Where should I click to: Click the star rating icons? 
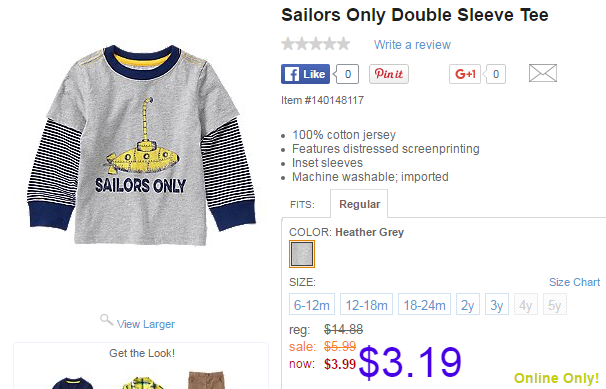click(315, 44)
